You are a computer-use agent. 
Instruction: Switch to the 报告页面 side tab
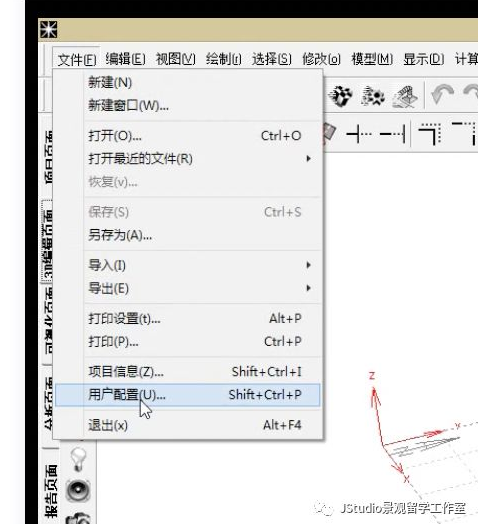click(51, 491)
